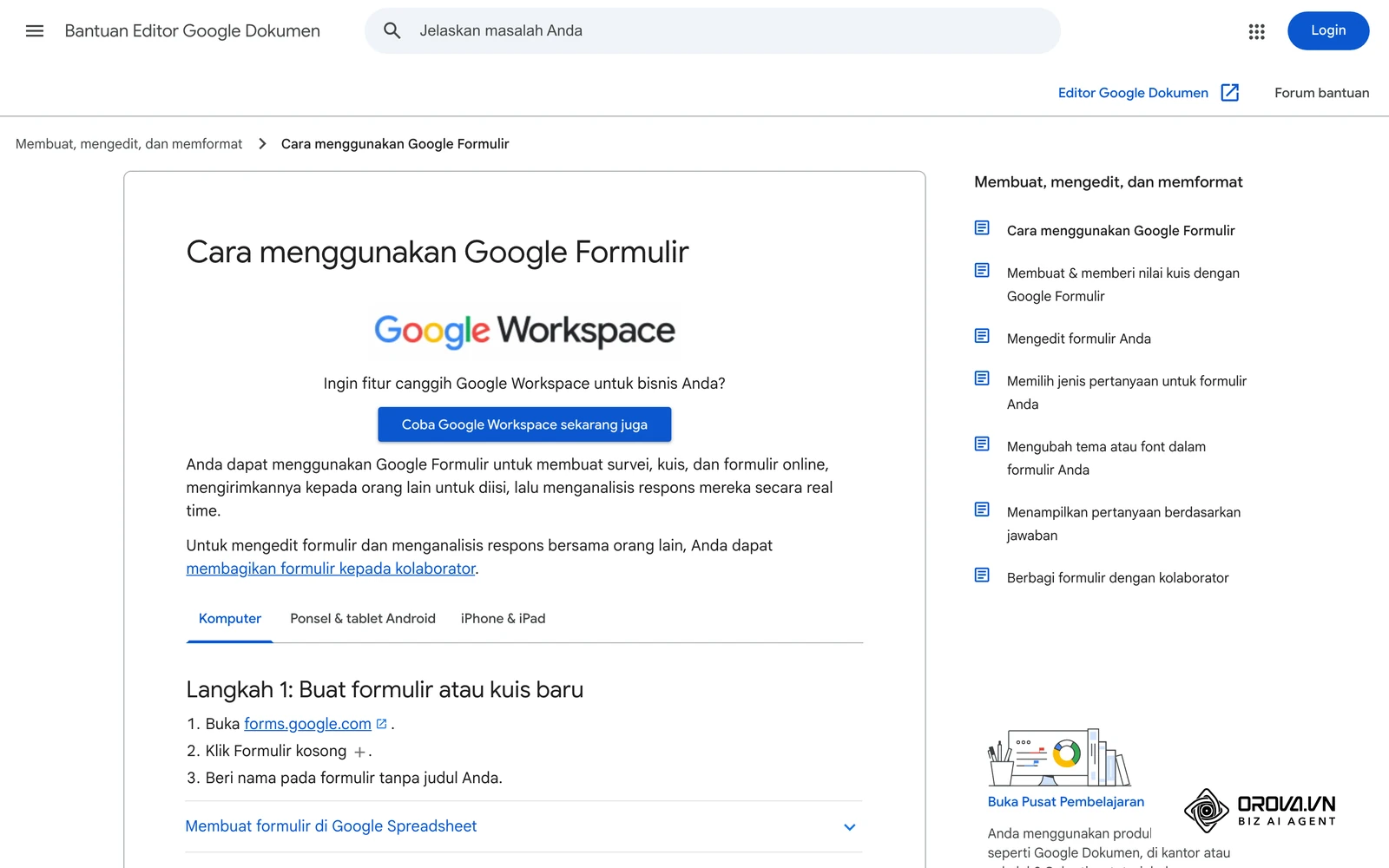Click the external link icon after forms.google.com

tap(381, 724)
